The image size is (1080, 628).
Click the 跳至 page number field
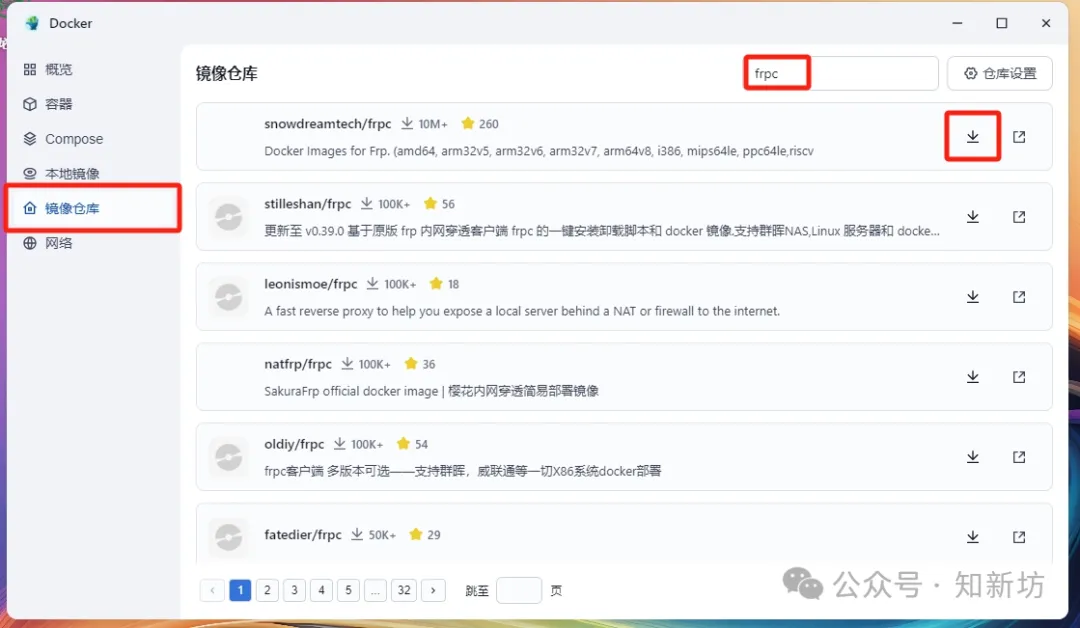click(519, 590)
